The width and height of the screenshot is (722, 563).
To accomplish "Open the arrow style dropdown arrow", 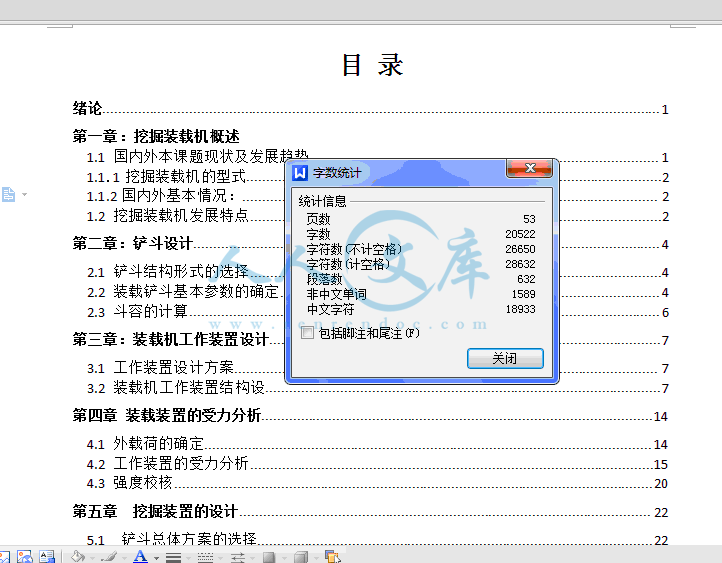I will (253, 558).
